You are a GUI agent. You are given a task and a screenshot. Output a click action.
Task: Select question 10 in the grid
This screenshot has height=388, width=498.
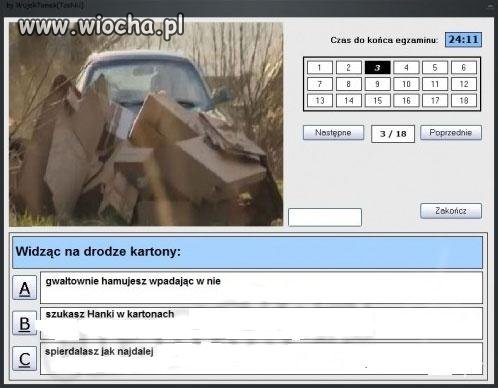[406, 84]
